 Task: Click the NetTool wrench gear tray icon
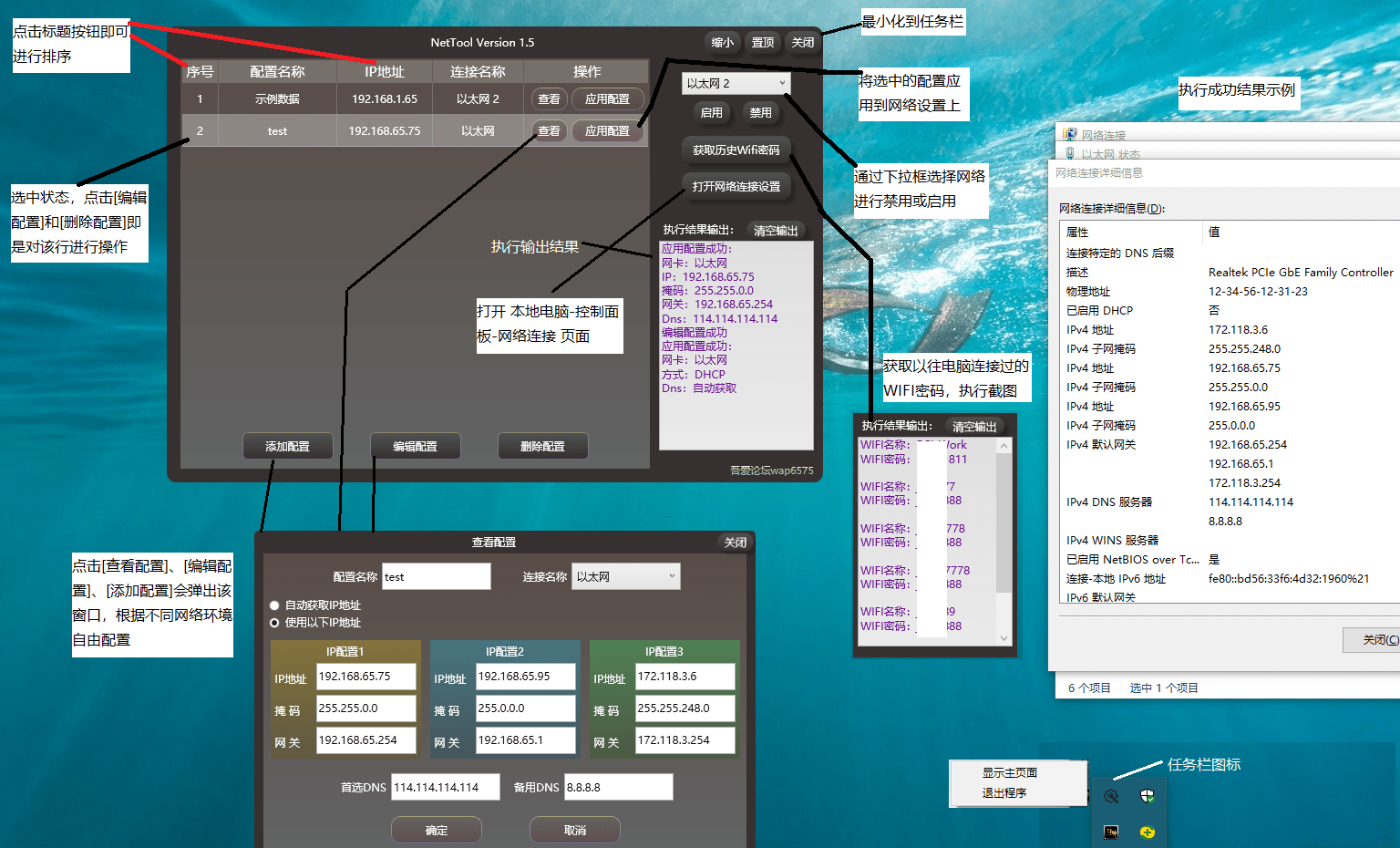[x=1110, y=796]
